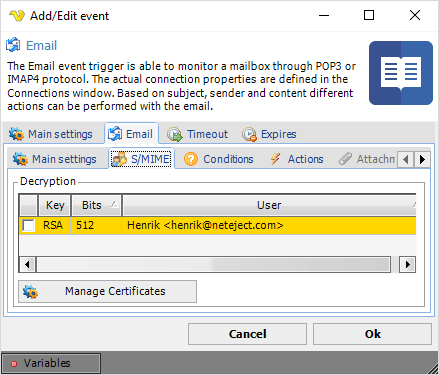Screen dimensions: 439x375
Task: Click the Cancel button
Action: click(x=247, y=334)
